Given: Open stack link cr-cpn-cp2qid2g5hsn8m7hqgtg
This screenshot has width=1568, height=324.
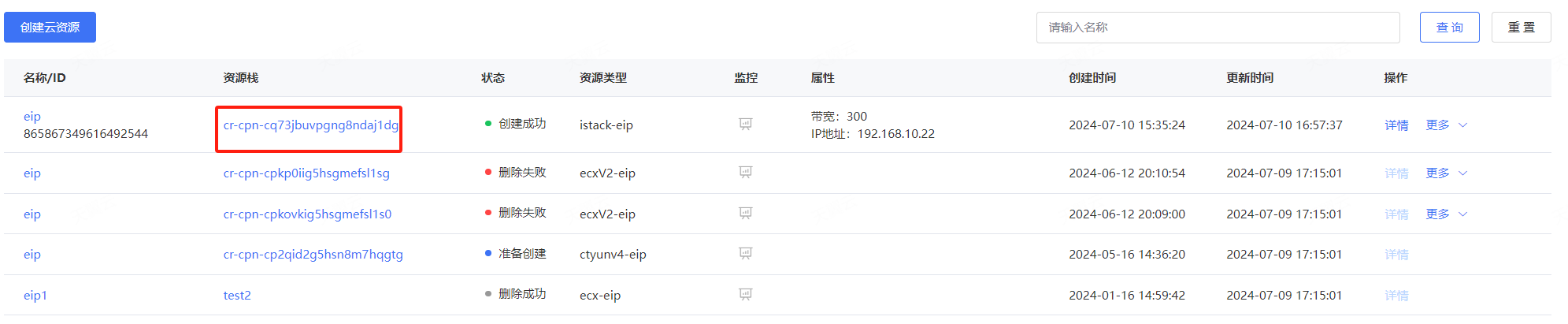Looking at the screenshot, I should click(313, 254).
